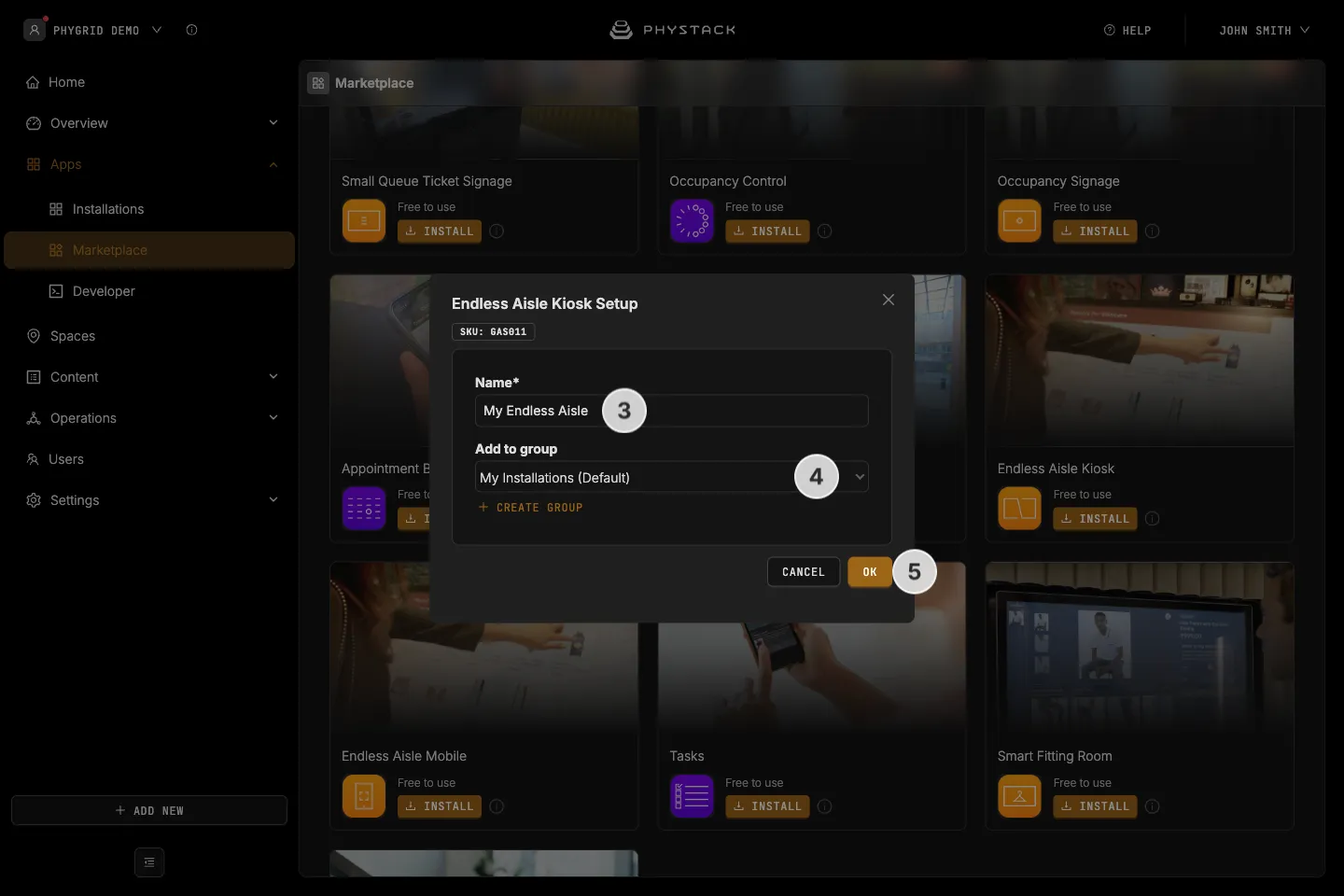The image size is (1344, 896).
Task: Open Spaces in the sidebar
Action: tap(149, 336)
